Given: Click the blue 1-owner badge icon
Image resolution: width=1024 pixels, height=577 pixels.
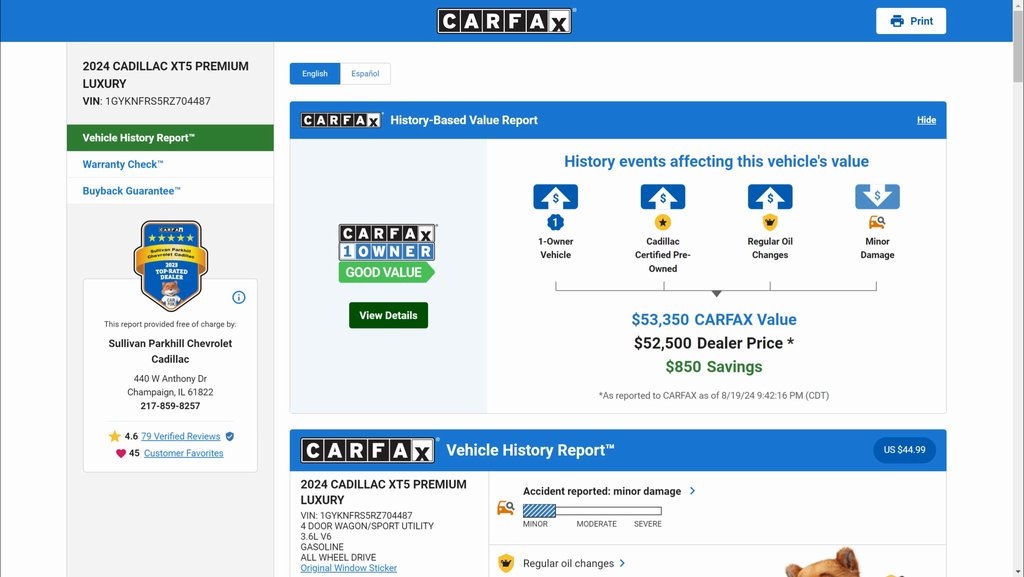Looking at the screenshot, I should tap(555, 223).
